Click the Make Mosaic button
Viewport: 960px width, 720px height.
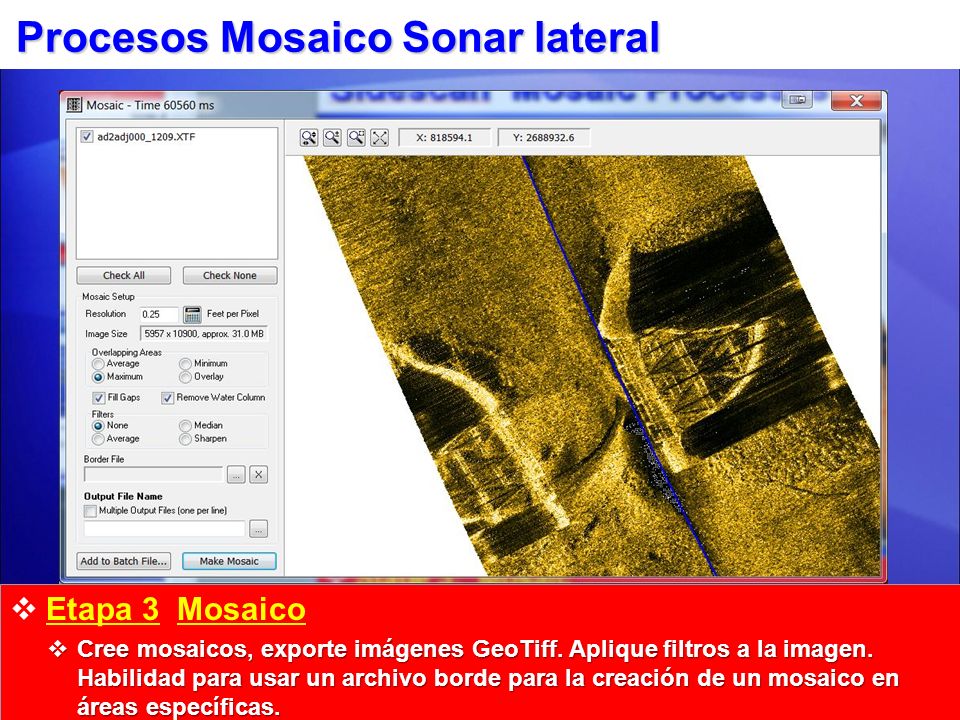tap(229, 561)
